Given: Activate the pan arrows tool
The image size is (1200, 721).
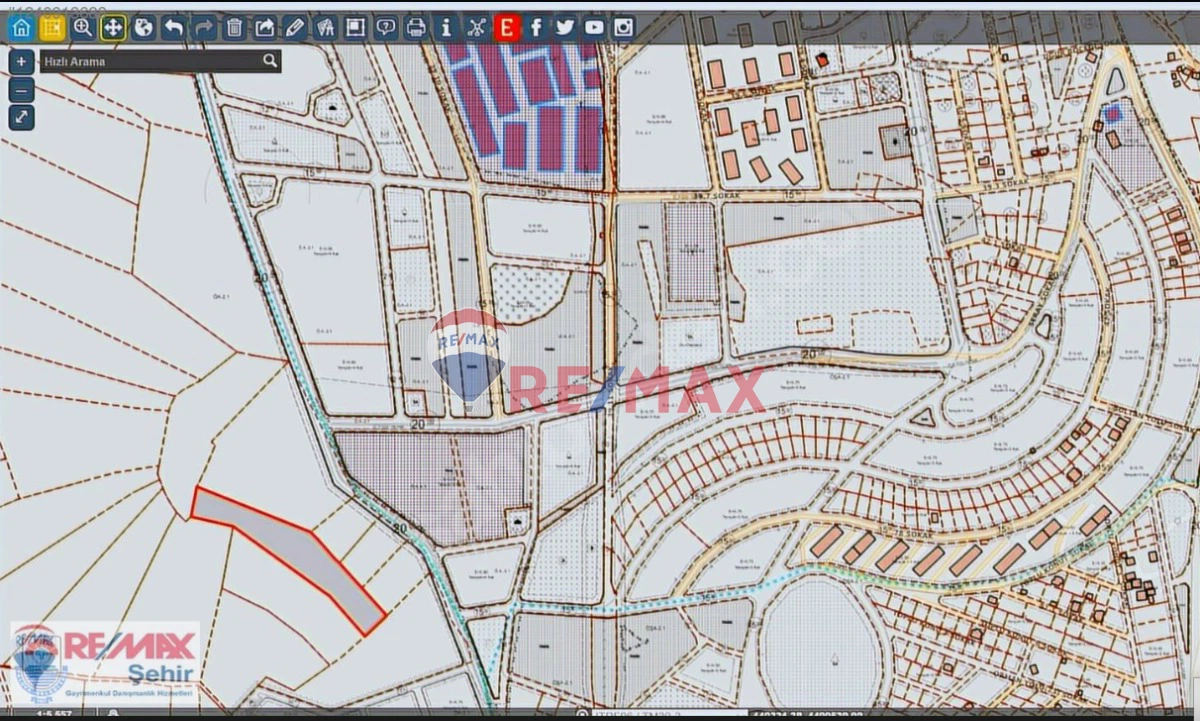Looking at the screenshot, I should pos(113,28).
